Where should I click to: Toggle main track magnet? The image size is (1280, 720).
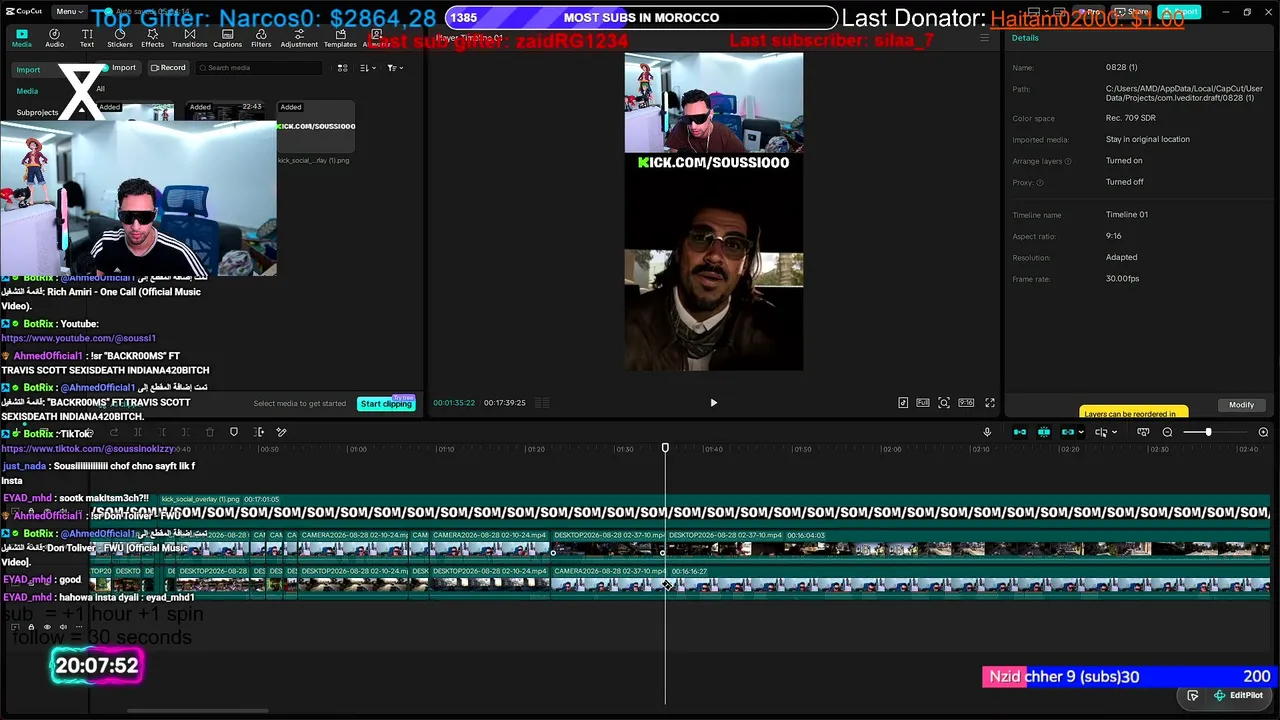coord(1020,432)
